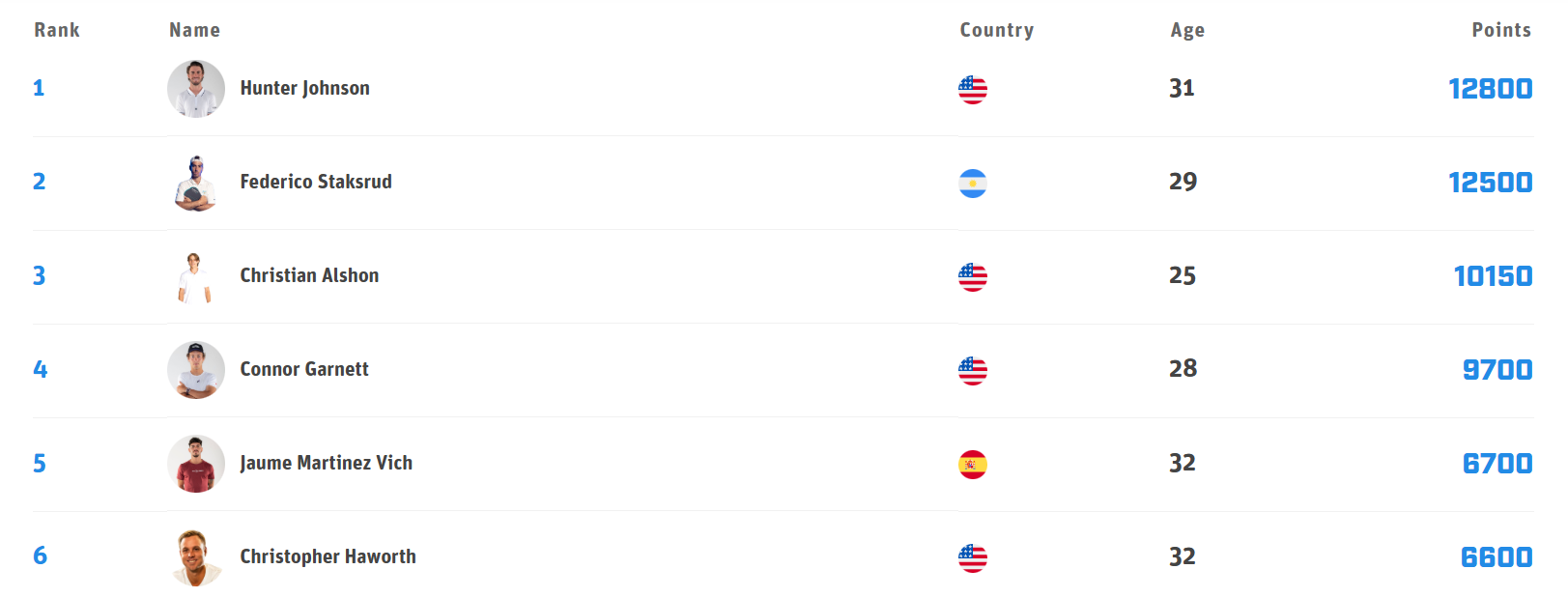
Task: Click the Argentina flag icon
Action: pyautogui.click(x=973, y=184)
